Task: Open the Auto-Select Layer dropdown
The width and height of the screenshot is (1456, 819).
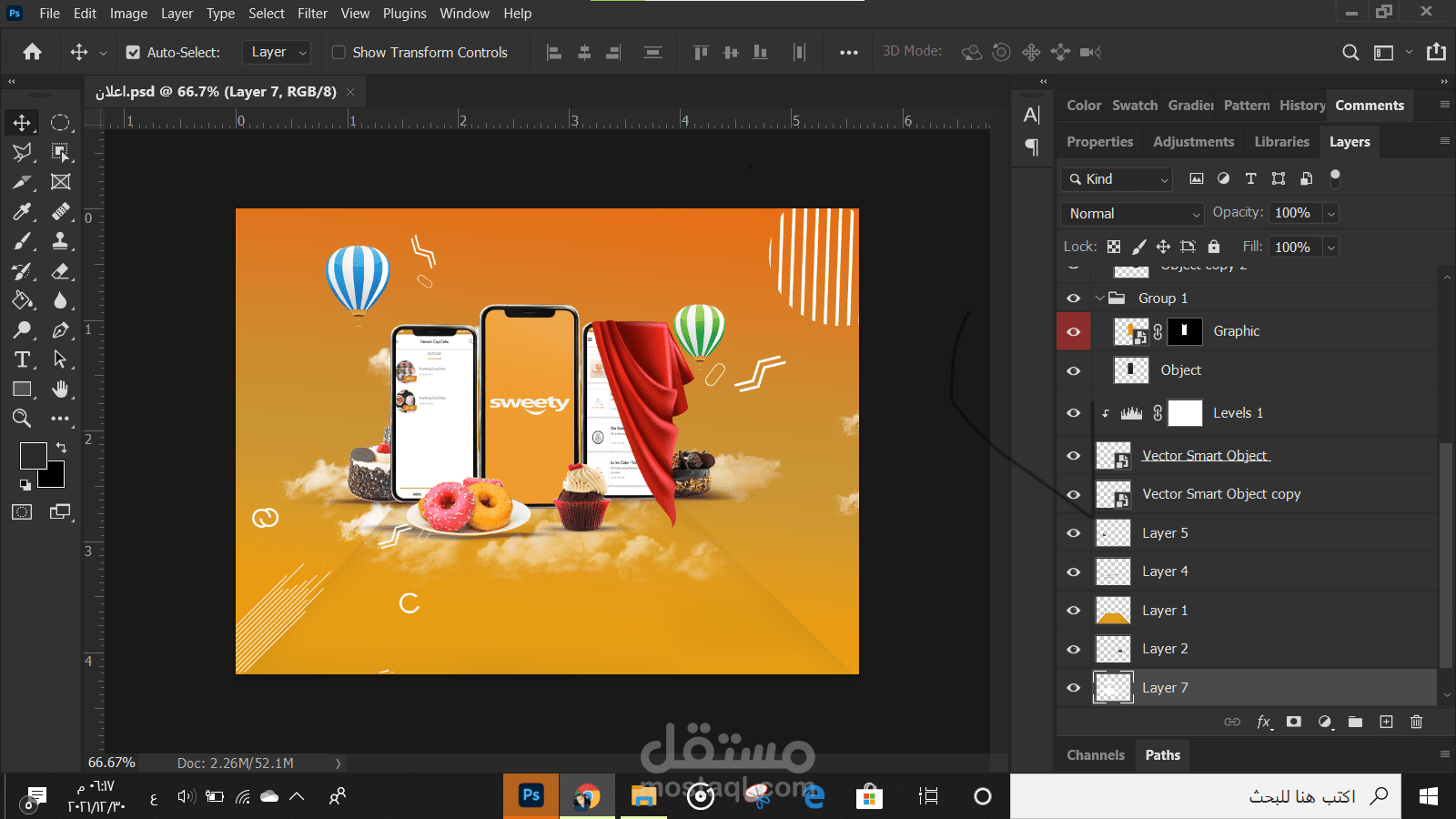Action: 277,53
